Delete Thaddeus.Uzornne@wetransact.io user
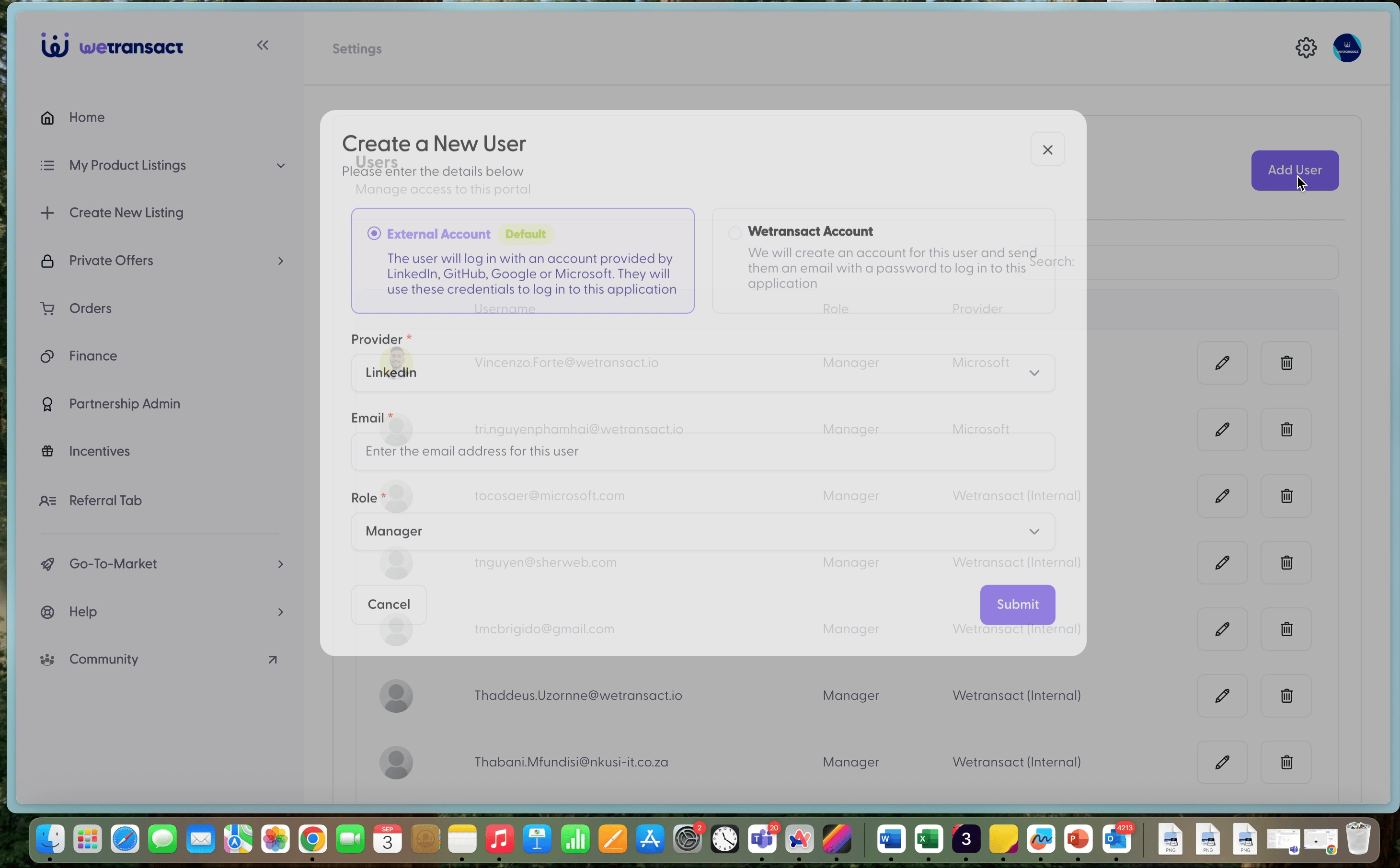Viewport: 1400px width, 868px height. [1286, 696]
